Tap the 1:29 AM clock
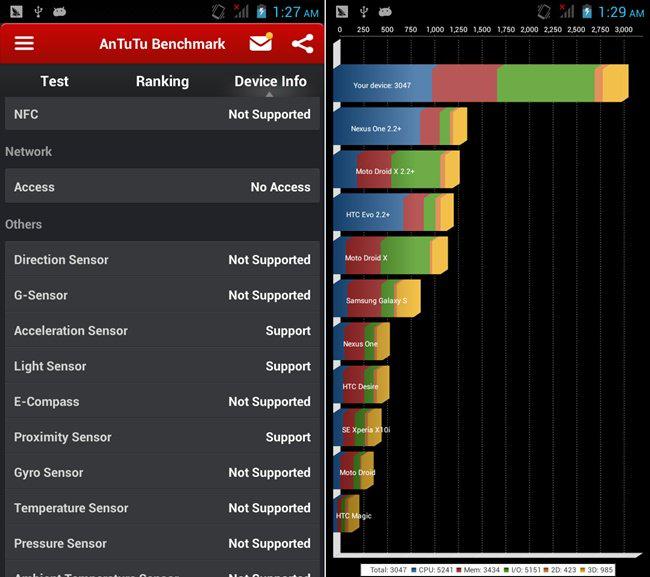Viewport: 650px width, 577px height. 621,12
